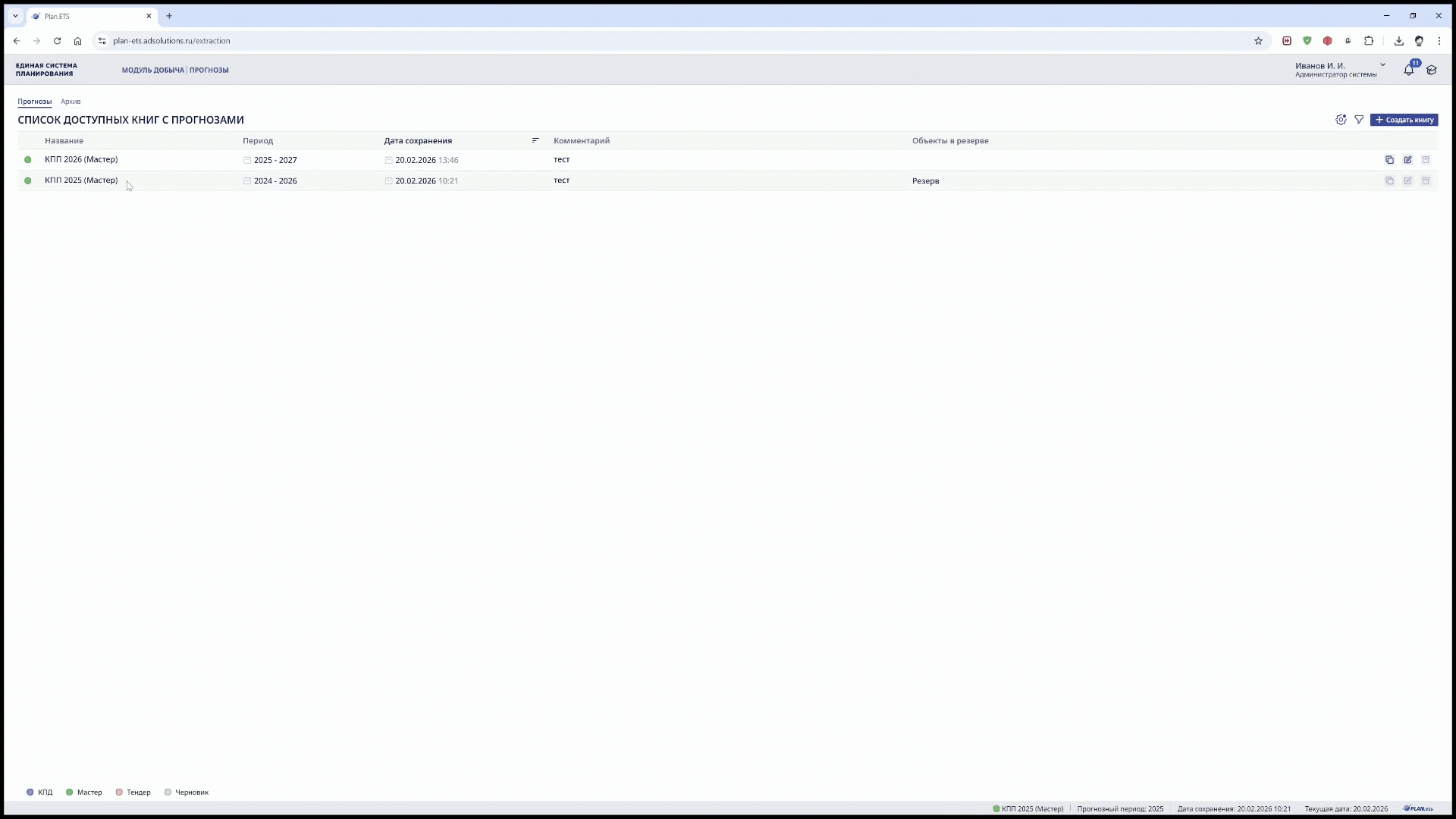Copy the КПП 2026 (Мастер) book

[x=1389, y=160]
